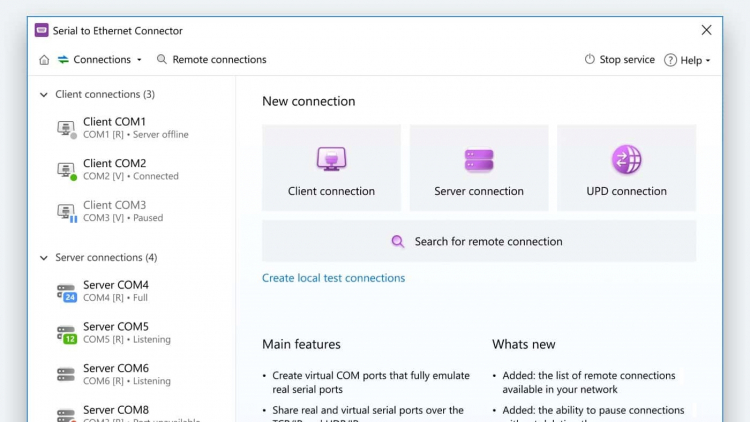Viewport: 750px width, 422px height.
Task: Select Client COM3 in the list
Action: tap(132, 211)
